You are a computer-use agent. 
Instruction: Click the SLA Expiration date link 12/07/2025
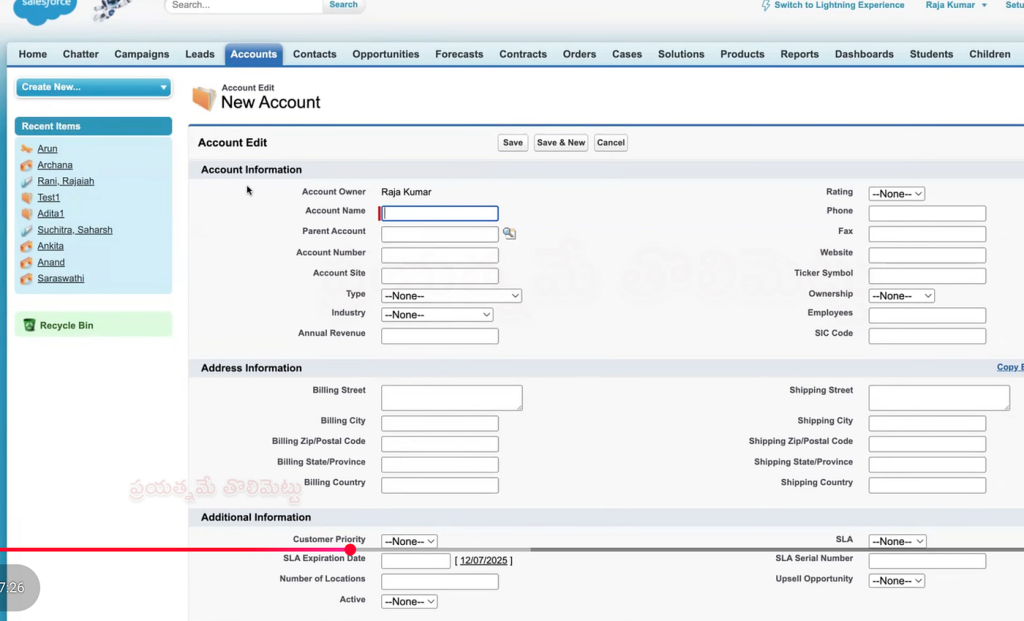pyautogui.click(x=484, y=560)
